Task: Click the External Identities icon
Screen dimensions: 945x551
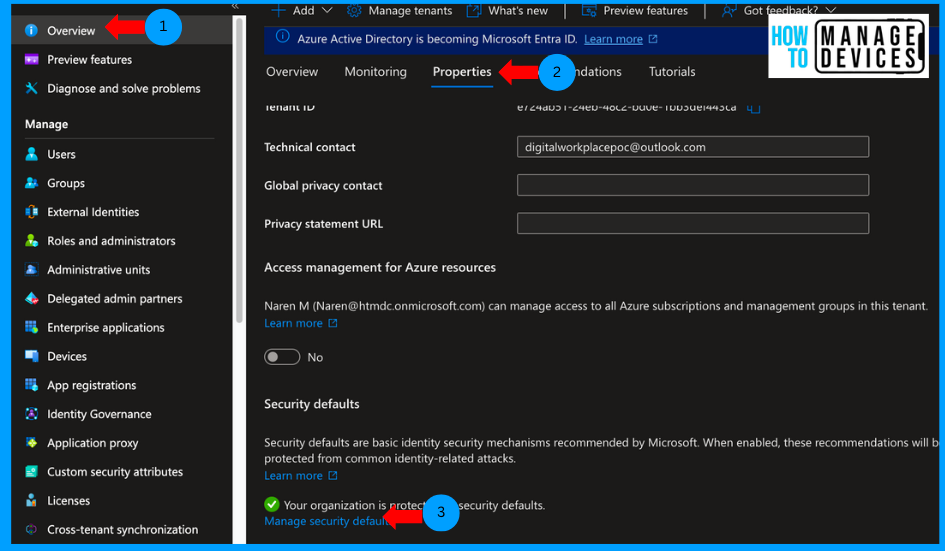Action: (x=31, y=212)
